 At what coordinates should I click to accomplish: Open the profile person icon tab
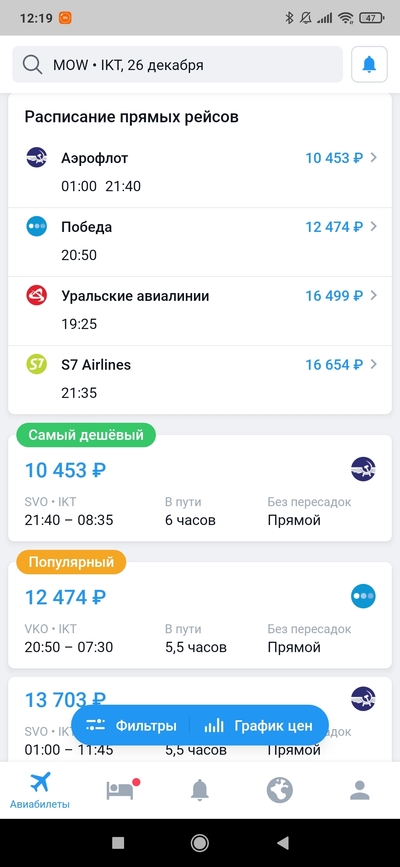point(360,790)
